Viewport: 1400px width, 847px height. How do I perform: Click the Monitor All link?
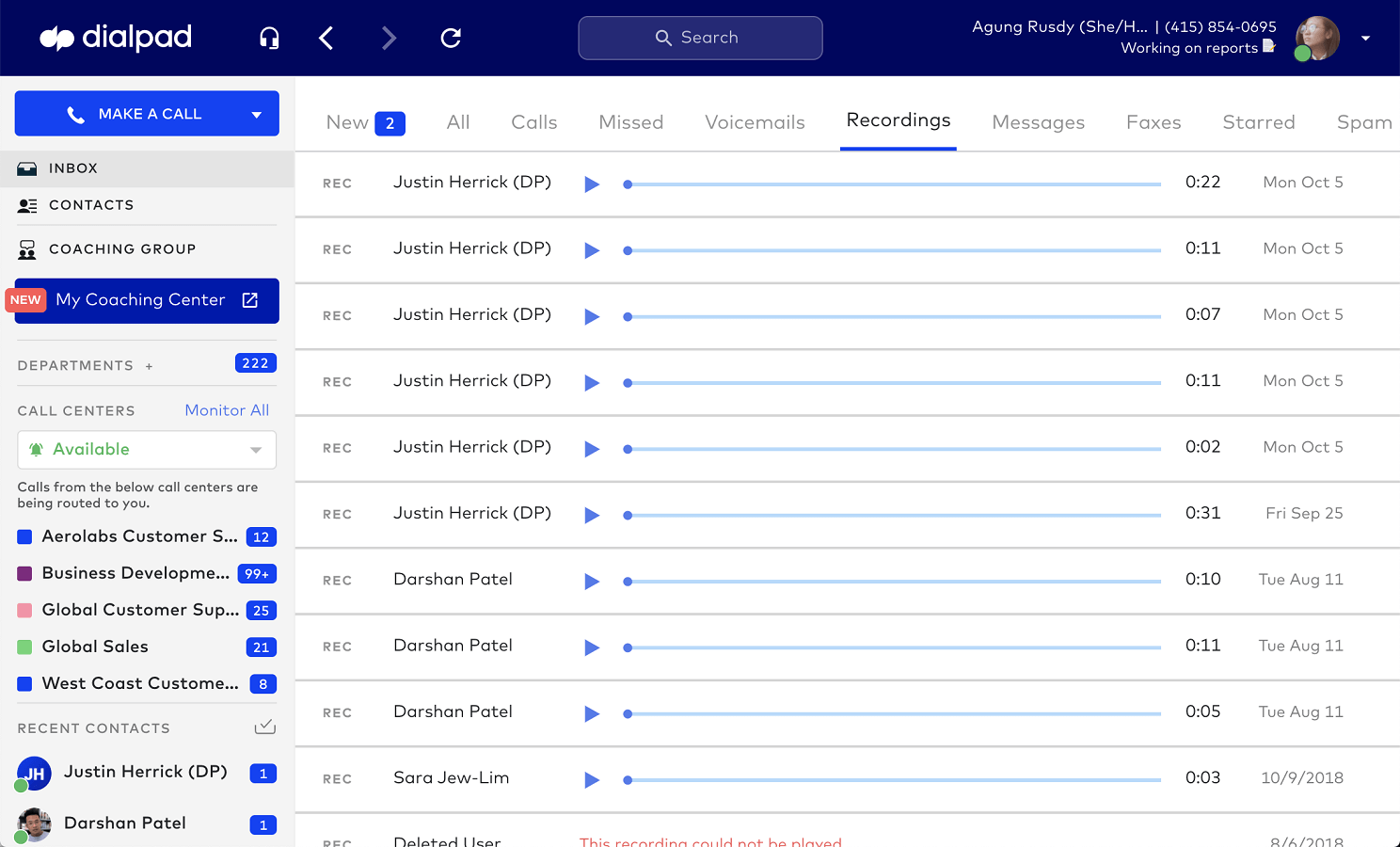coord(227,410)
